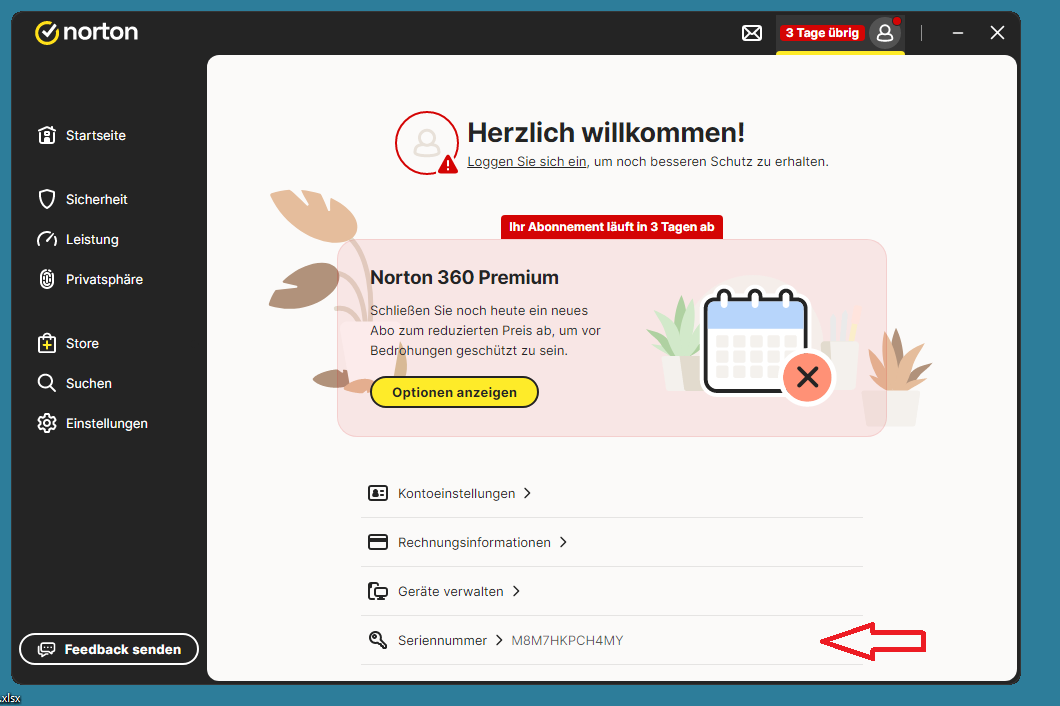Expand the Kontoeinstellungen chevron
This screenshot has height=706, width=1060.
(x=527, y=493)
